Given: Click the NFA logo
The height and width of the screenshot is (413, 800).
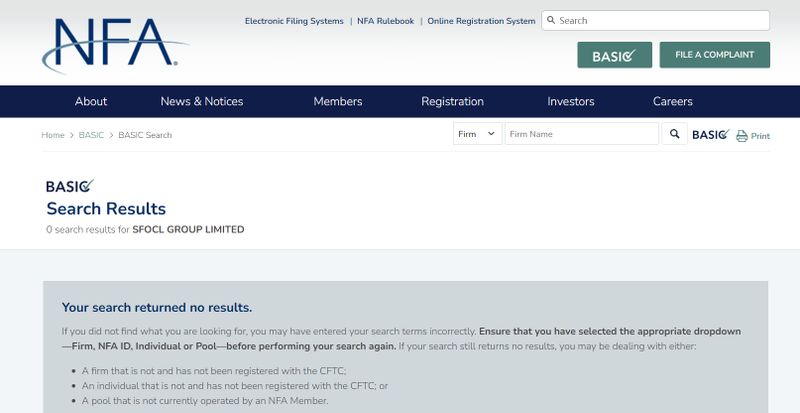Looking at the screenshot, I should (115, 45).
